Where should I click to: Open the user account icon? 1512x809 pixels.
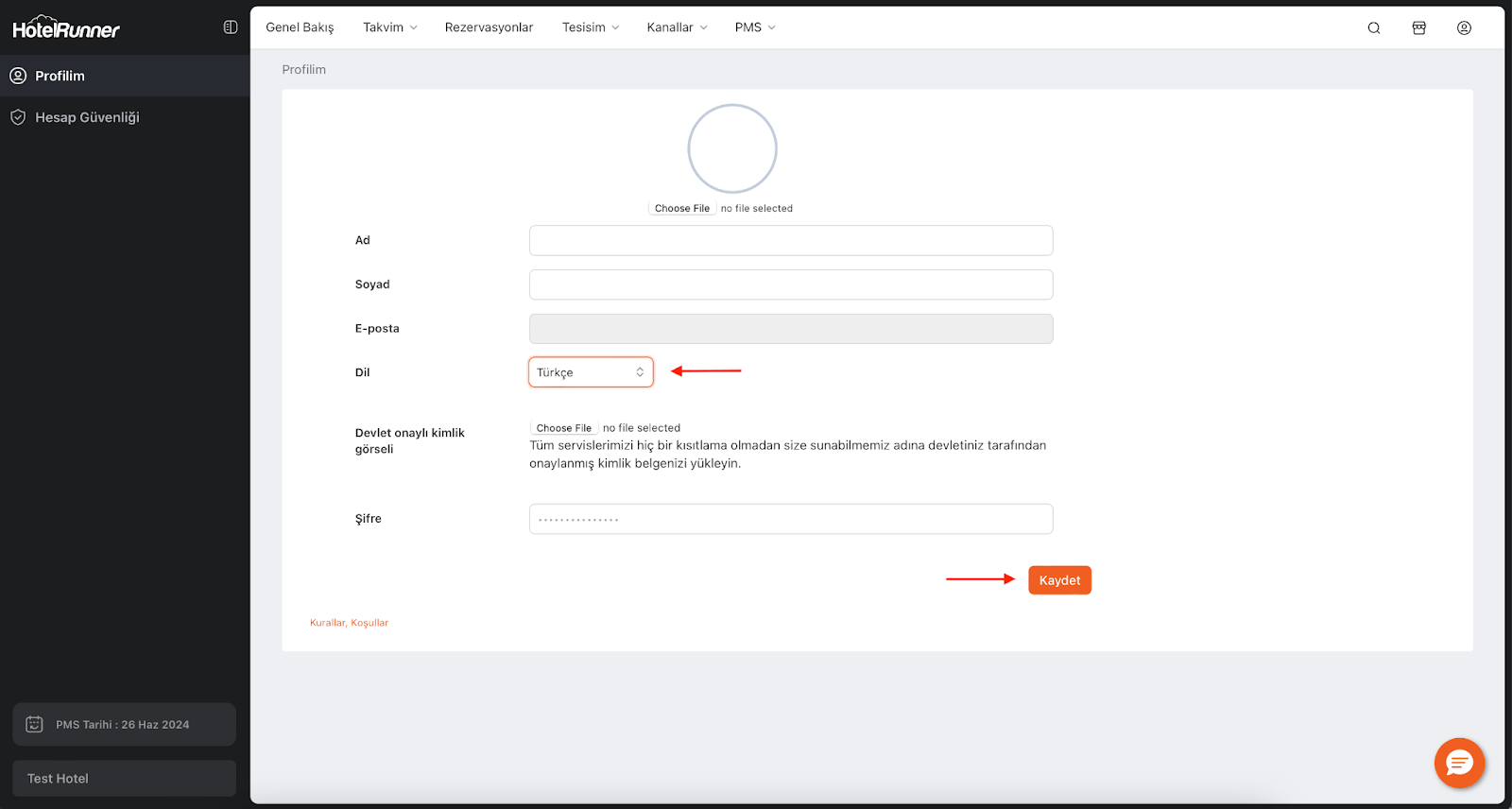coord(1464,28)
